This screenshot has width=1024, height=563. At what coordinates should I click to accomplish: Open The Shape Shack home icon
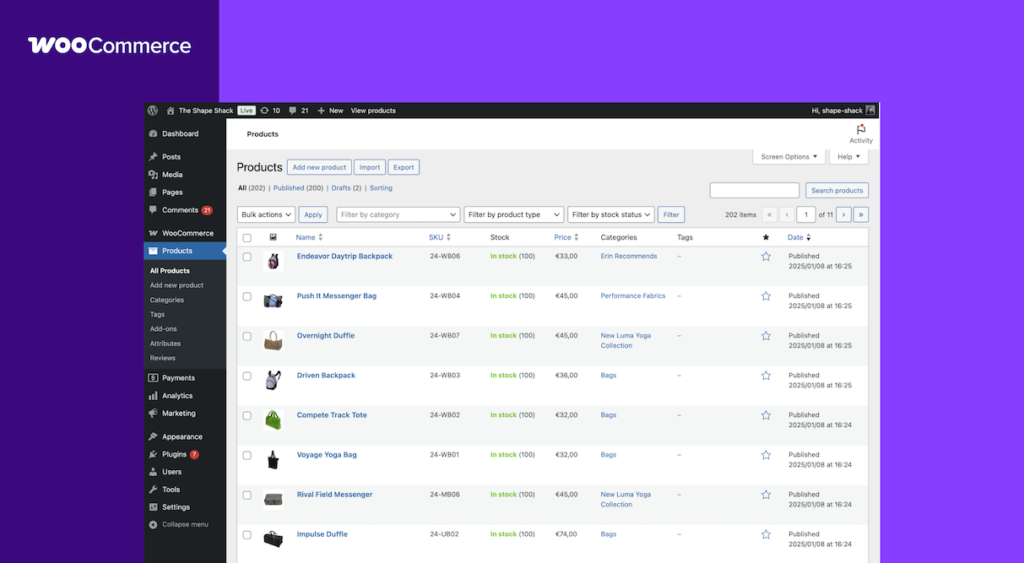(x=170, y=110)
